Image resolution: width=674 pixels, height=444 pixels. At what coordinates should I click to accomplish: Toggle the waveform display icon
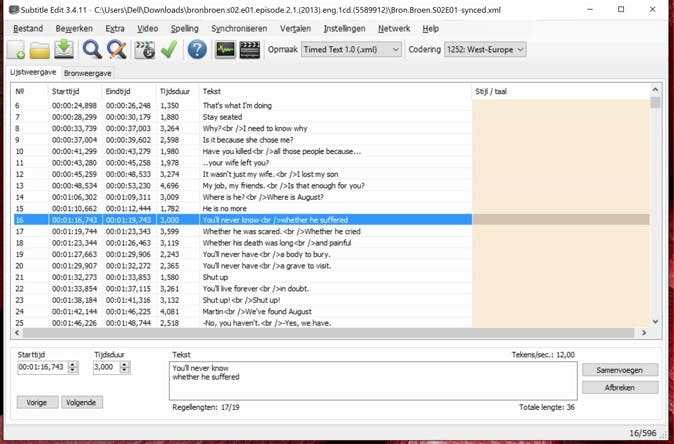point(225,50)
